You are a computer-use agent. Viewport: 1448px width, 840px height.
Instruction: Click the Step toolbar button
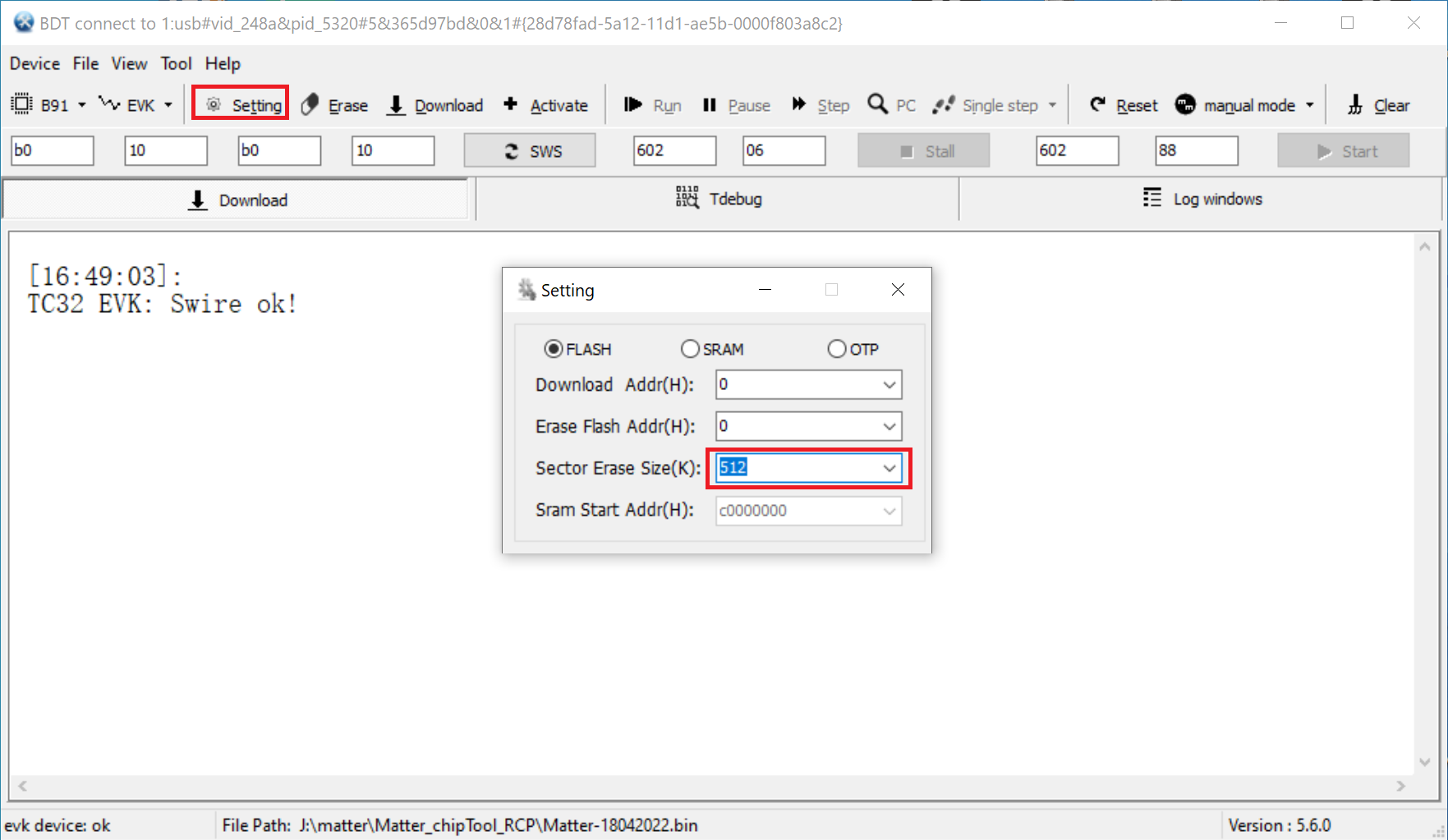tap(821, 105)
